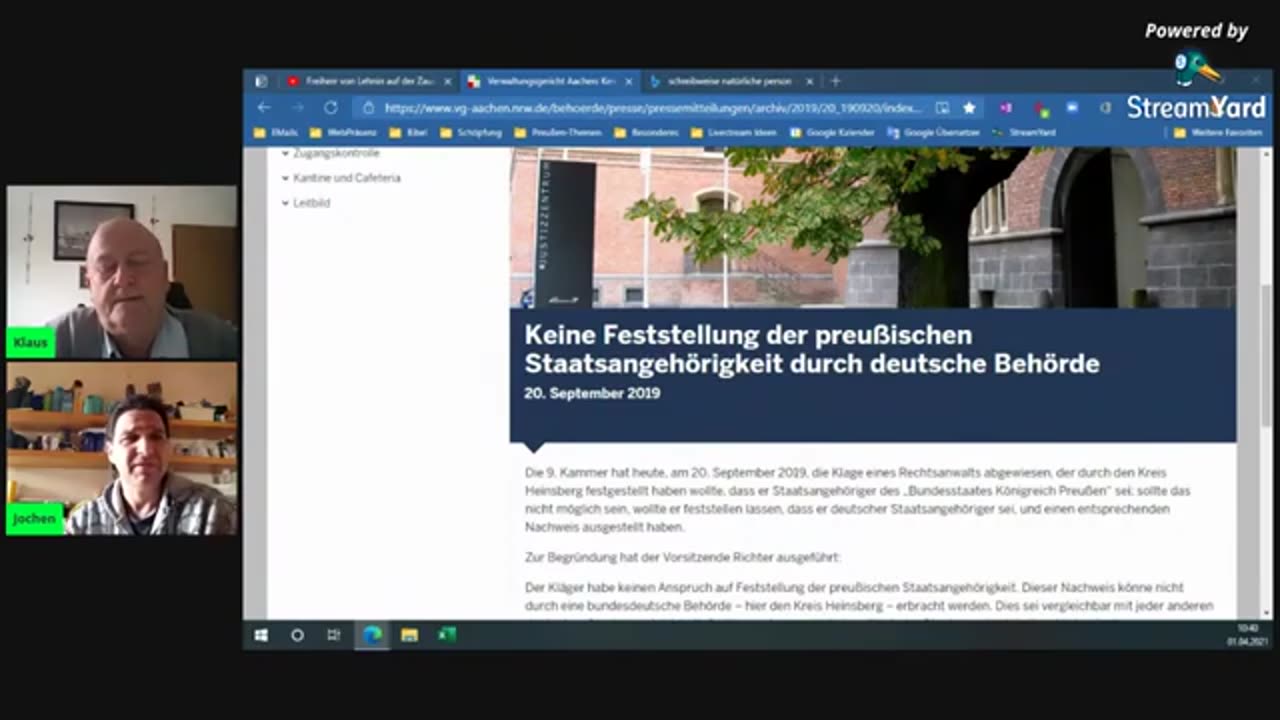Click the Justizzentrum header image

(873, 227)
